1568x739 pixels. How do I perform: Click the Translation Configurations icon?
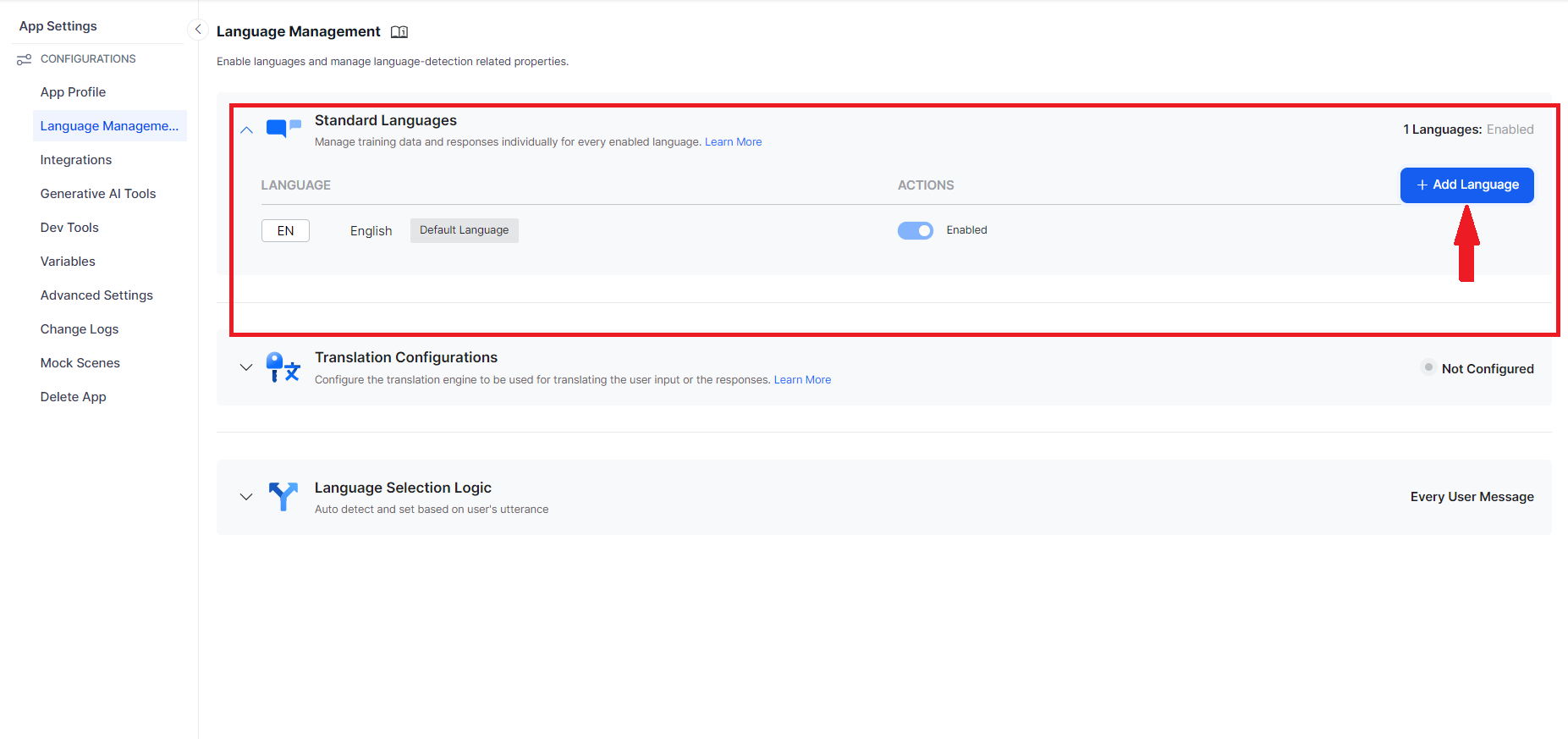pyautogui.click(x=283, y=367)
